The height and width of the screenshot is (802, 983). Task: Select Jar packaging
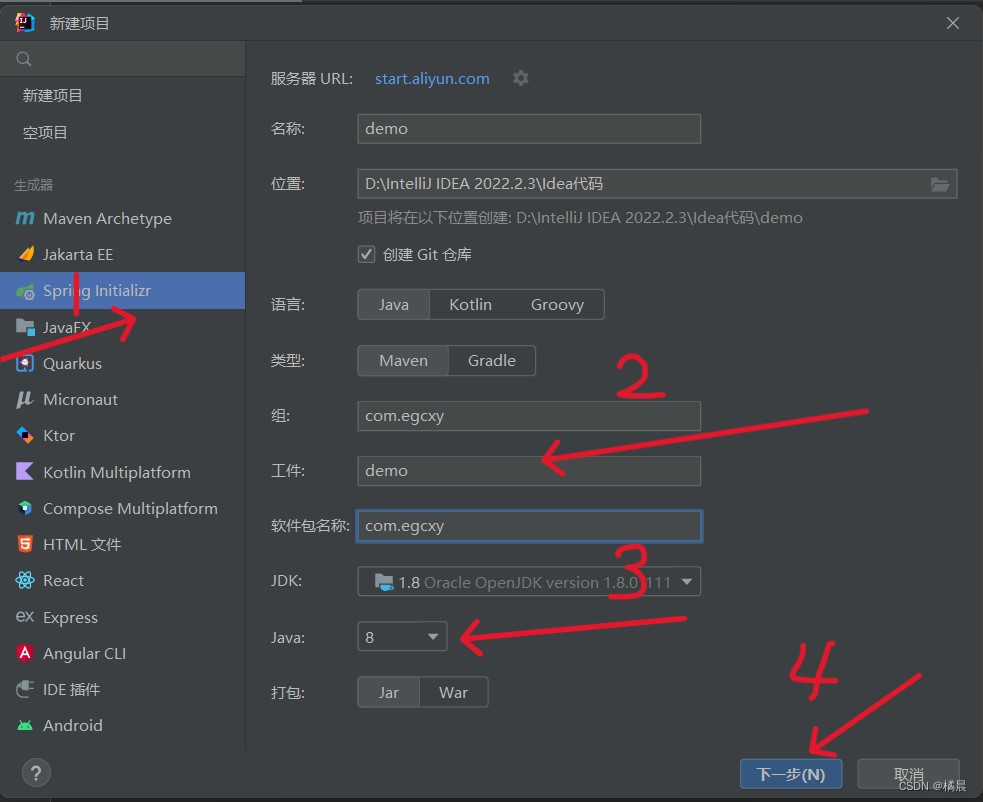click(389, 692)
